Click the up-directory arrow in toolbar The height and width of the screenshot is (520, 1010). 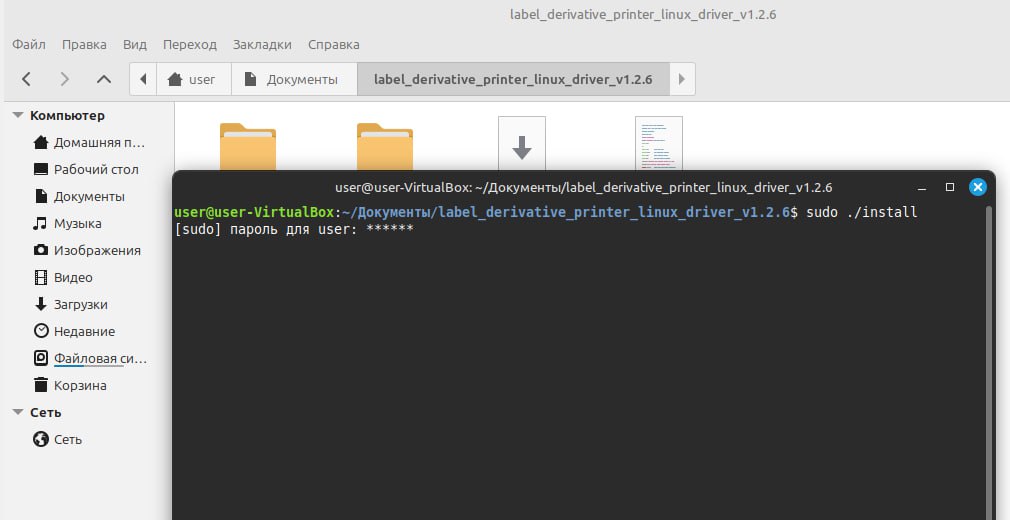(103, 79)
